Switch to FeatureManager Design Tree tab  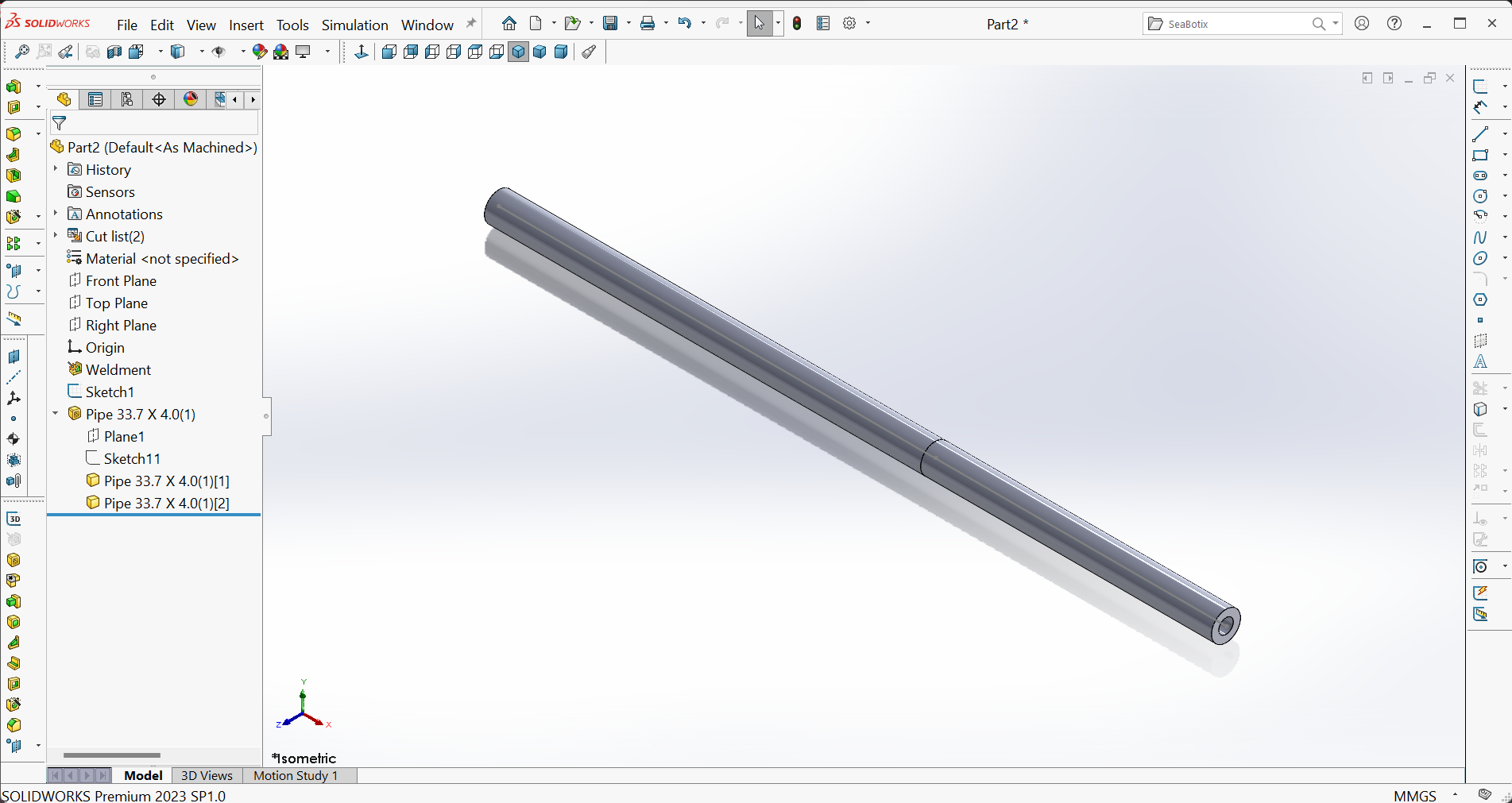(64, 99)
